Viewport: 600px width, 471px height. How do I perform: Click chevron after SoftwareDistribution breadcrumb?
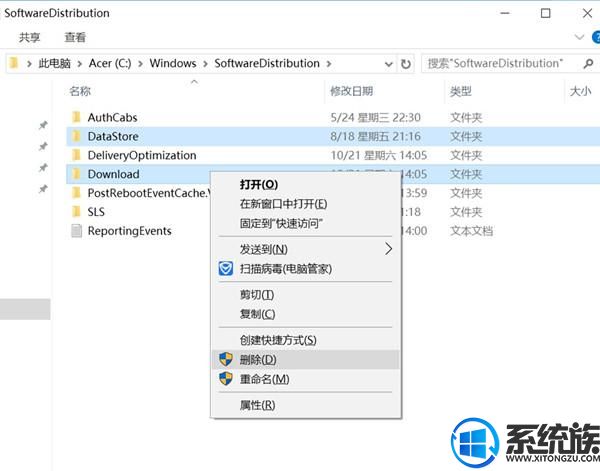point(329,64)
